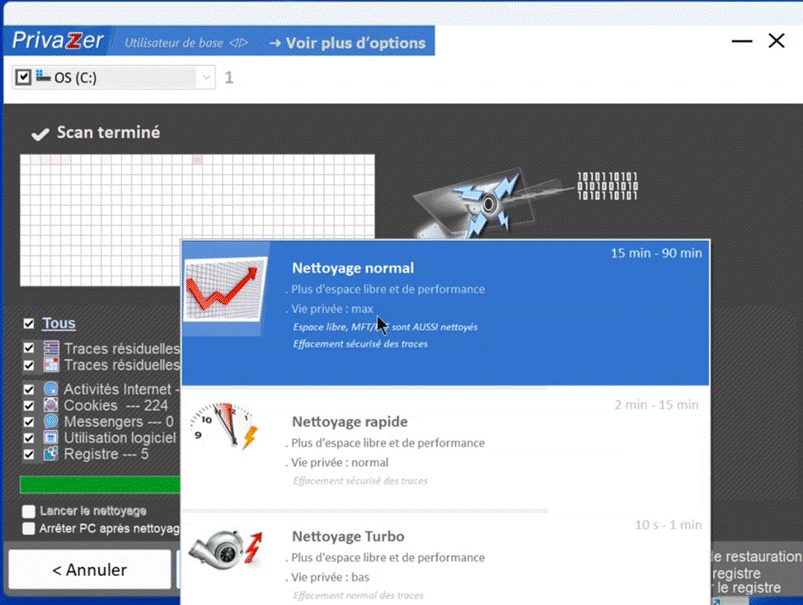Choose Nettoyage rapide from the cleaning menu
The image size is (803, 605).
click(x=445, y=448)
